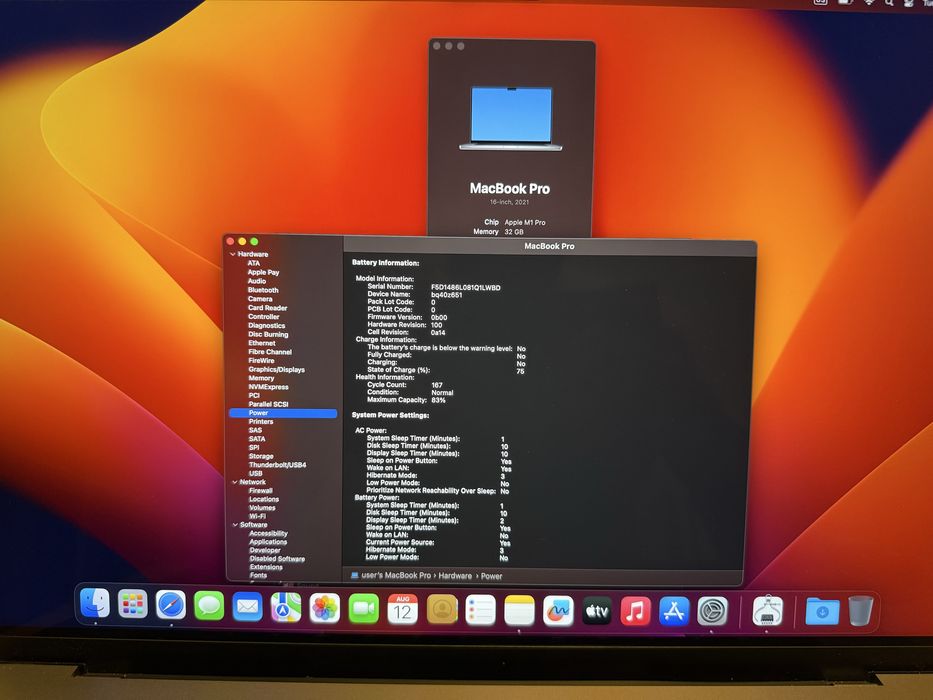The height and width of the screenshot is (700, 933).
Task: Open the Trash in the Dock
Action: [860, 611]
